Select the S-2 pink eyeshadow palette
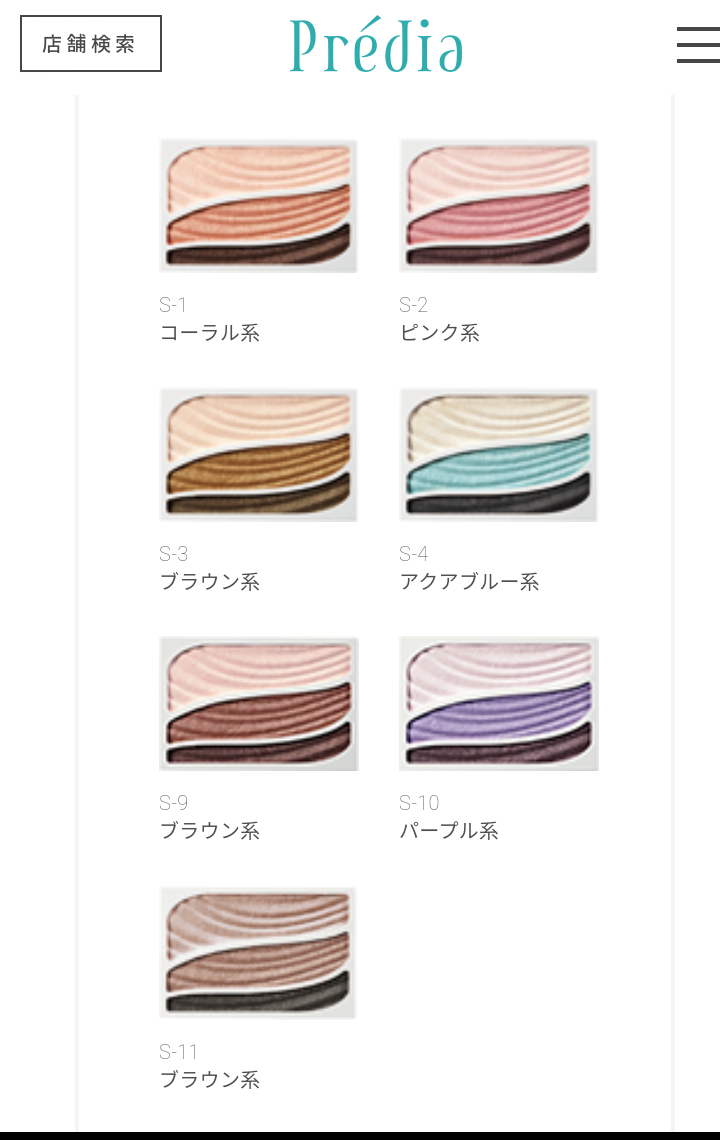Screen dimensions: 720x1140 [x=498, y=206]
